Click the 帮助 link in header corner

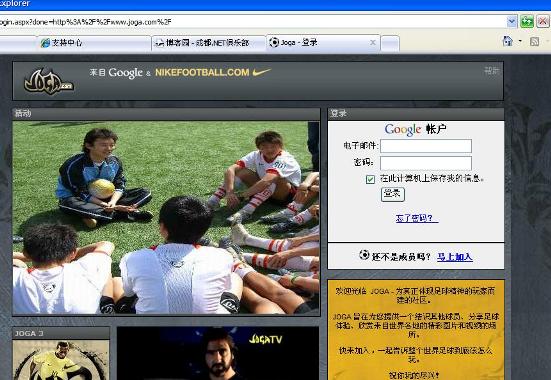click(492, 71)
